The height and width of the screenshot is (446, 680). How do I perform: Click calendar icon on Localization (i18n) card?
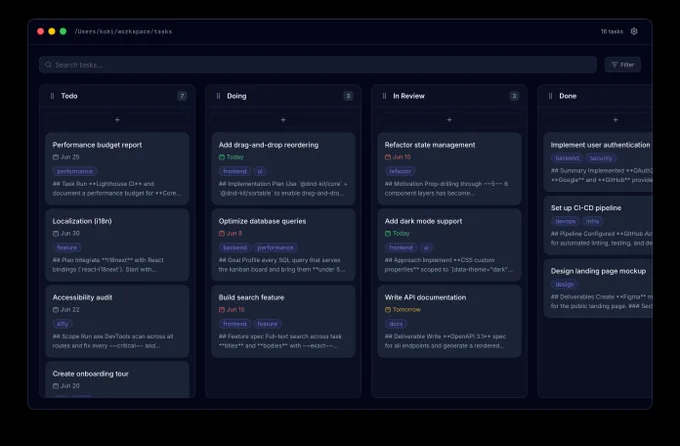(x=56, y=233)
